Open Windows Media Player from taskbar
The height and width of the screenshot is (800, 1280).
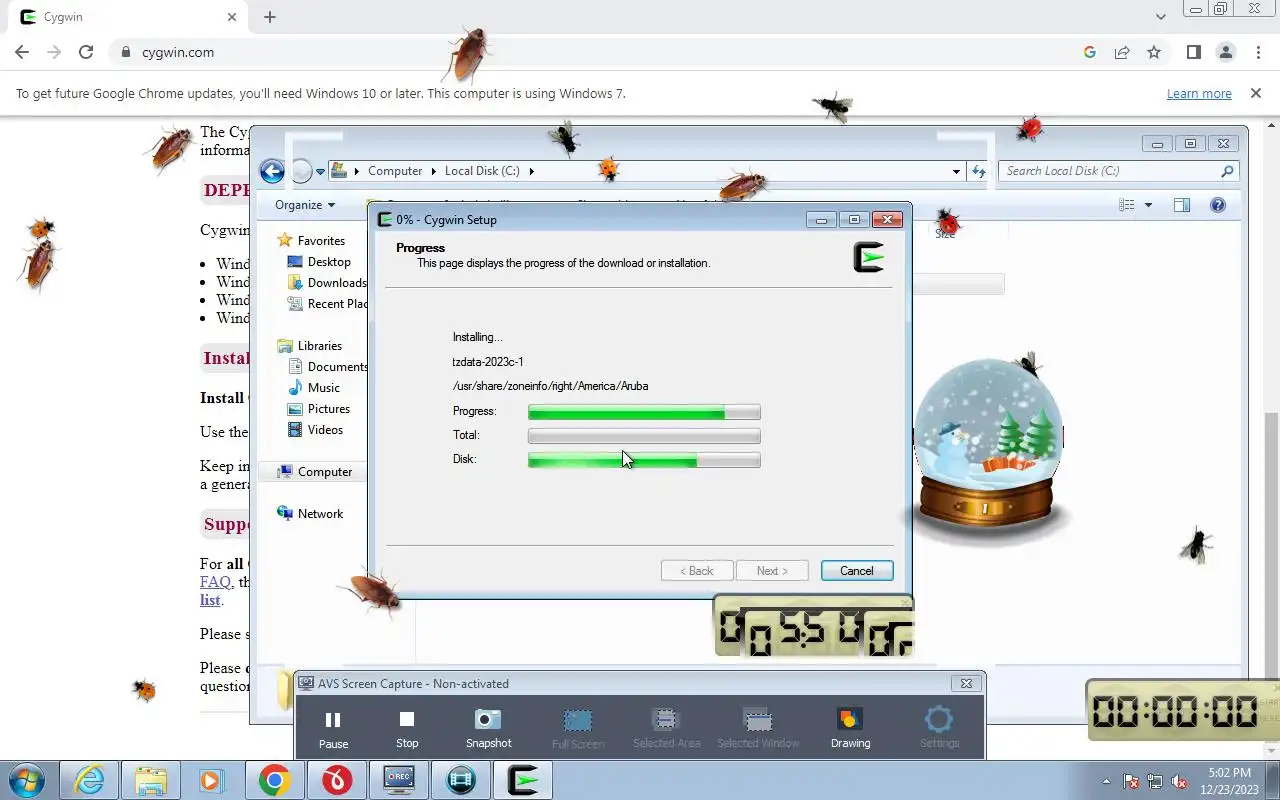pyautogui.click(x=211, y=780)
